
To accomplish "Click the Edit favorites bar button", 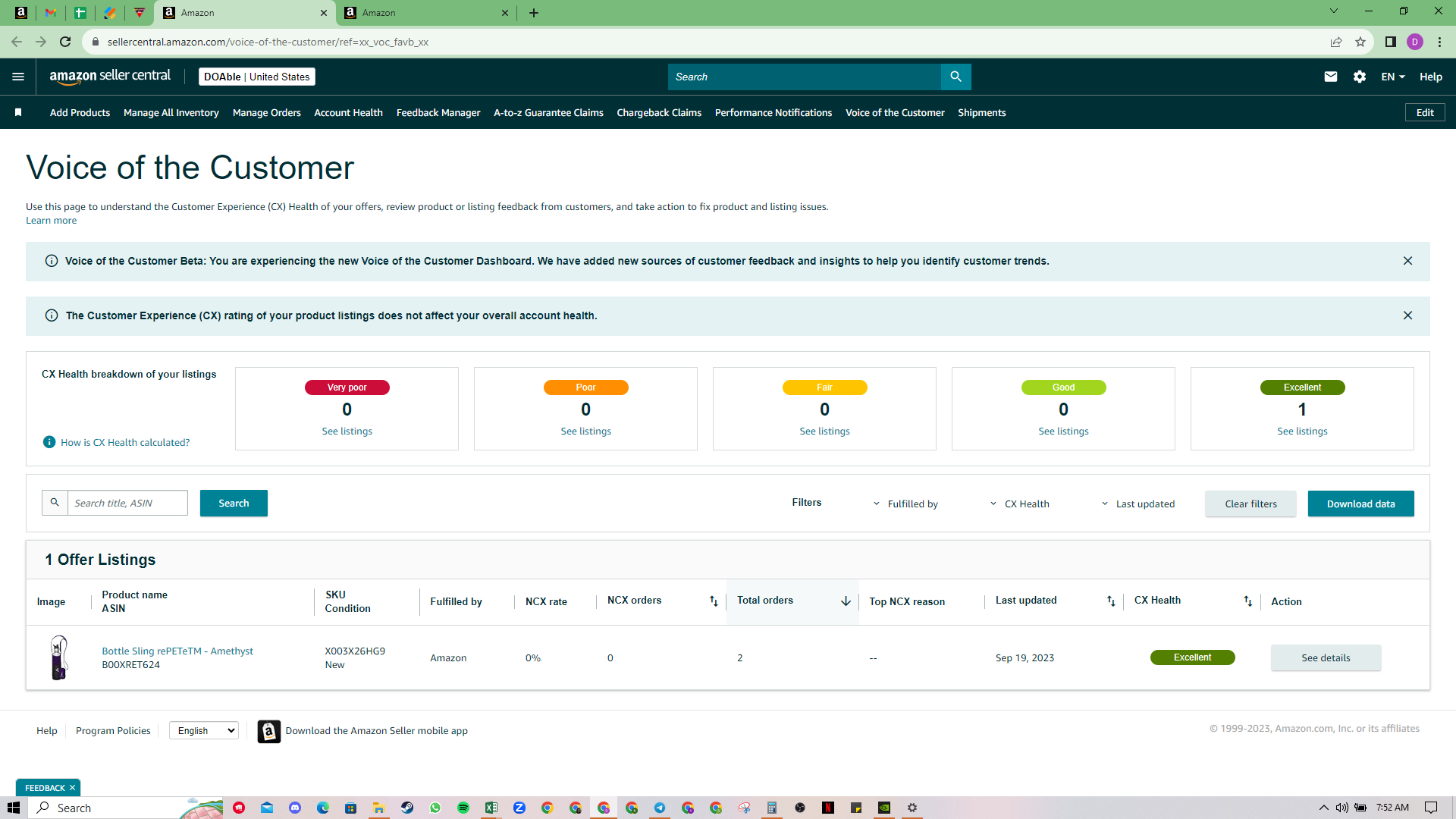I will coord(1425,112).
